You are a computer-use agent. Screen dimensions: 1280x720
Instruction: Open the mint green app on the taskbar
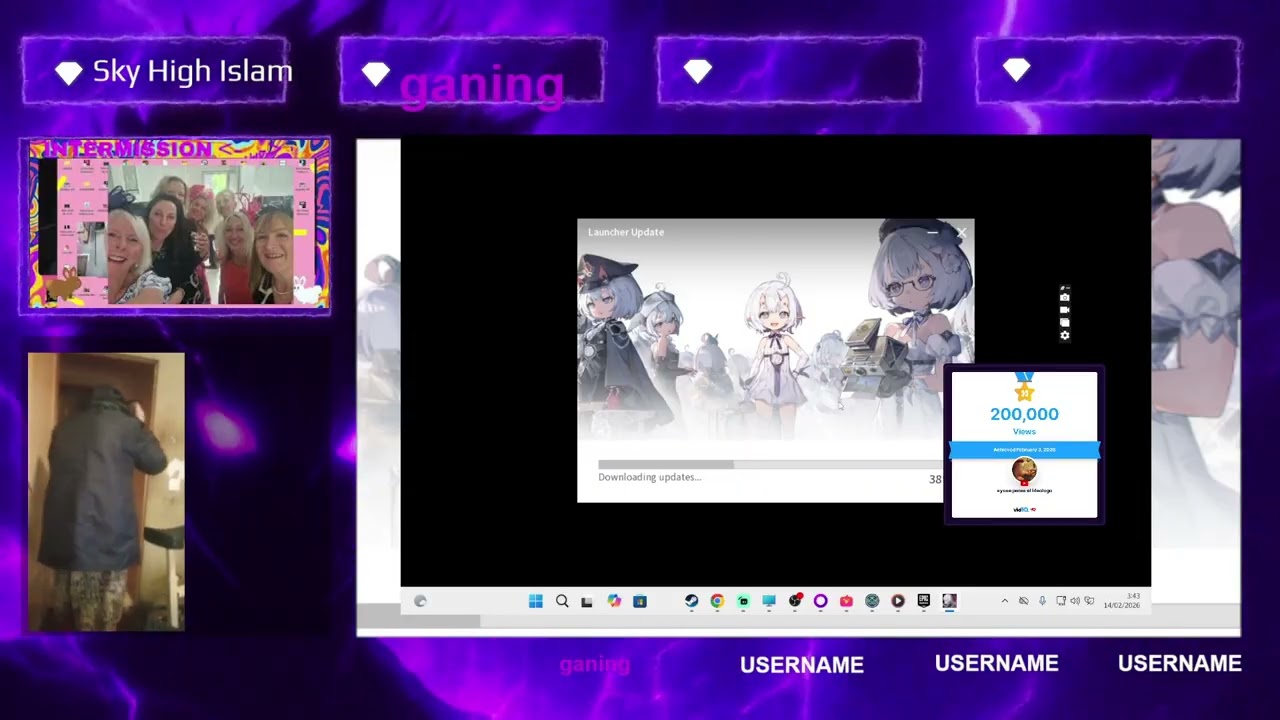tap(743, 601)
